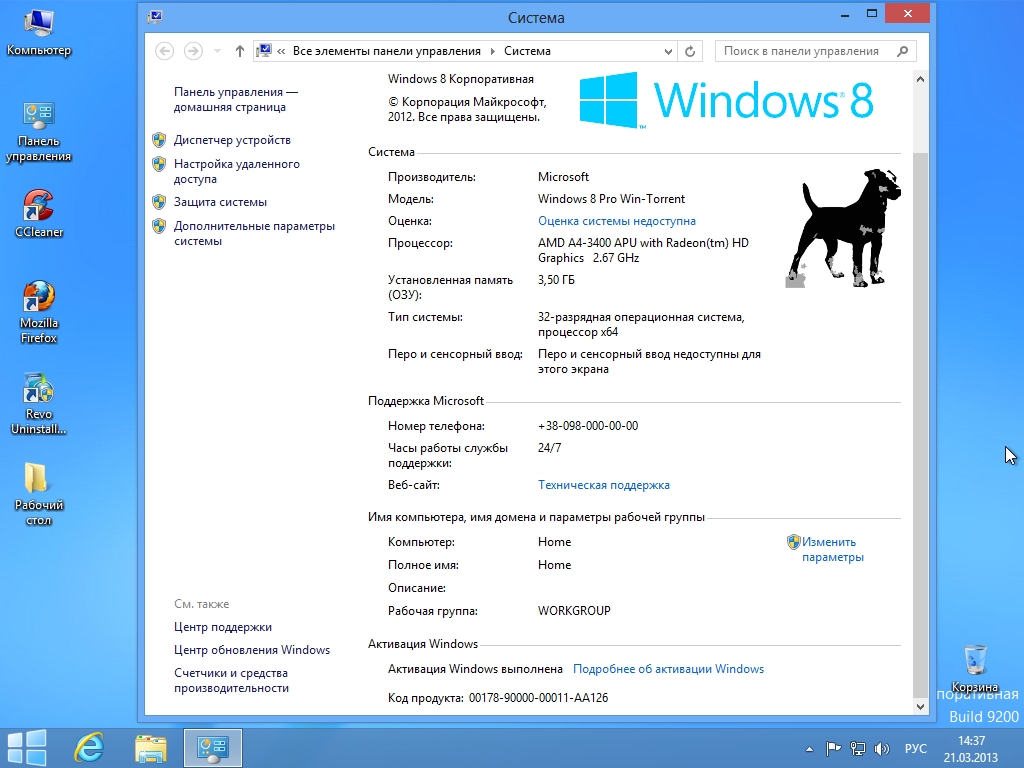Click the volume icon in system tray
This screenshot has height=768, width=1024.
(x=881, y=748)
